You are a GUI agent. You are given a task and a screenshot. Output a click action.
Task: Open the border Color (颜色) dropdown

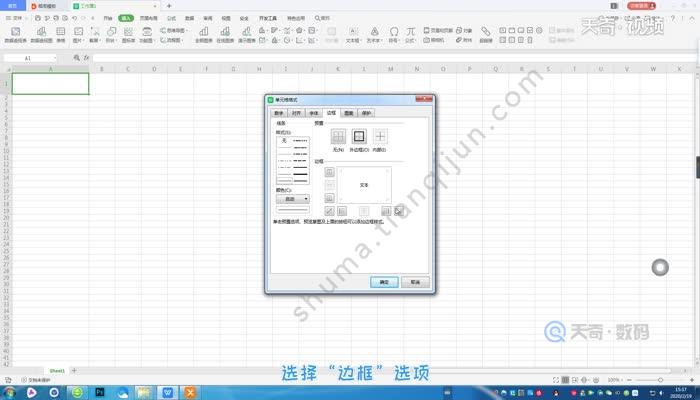pos(293,199)
